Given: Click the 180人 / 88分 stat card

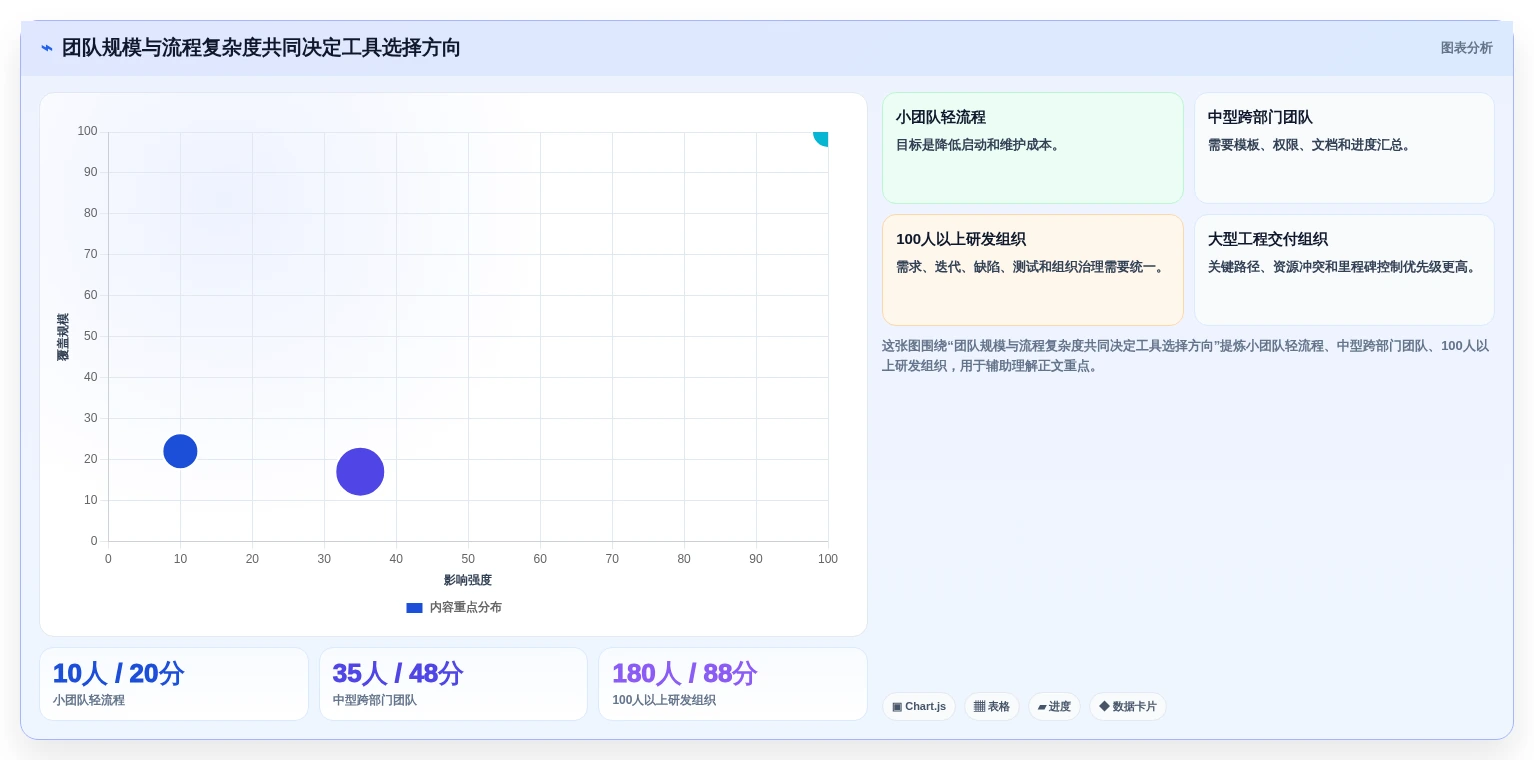Looking at the screenshot, I should tap(733, 684).
